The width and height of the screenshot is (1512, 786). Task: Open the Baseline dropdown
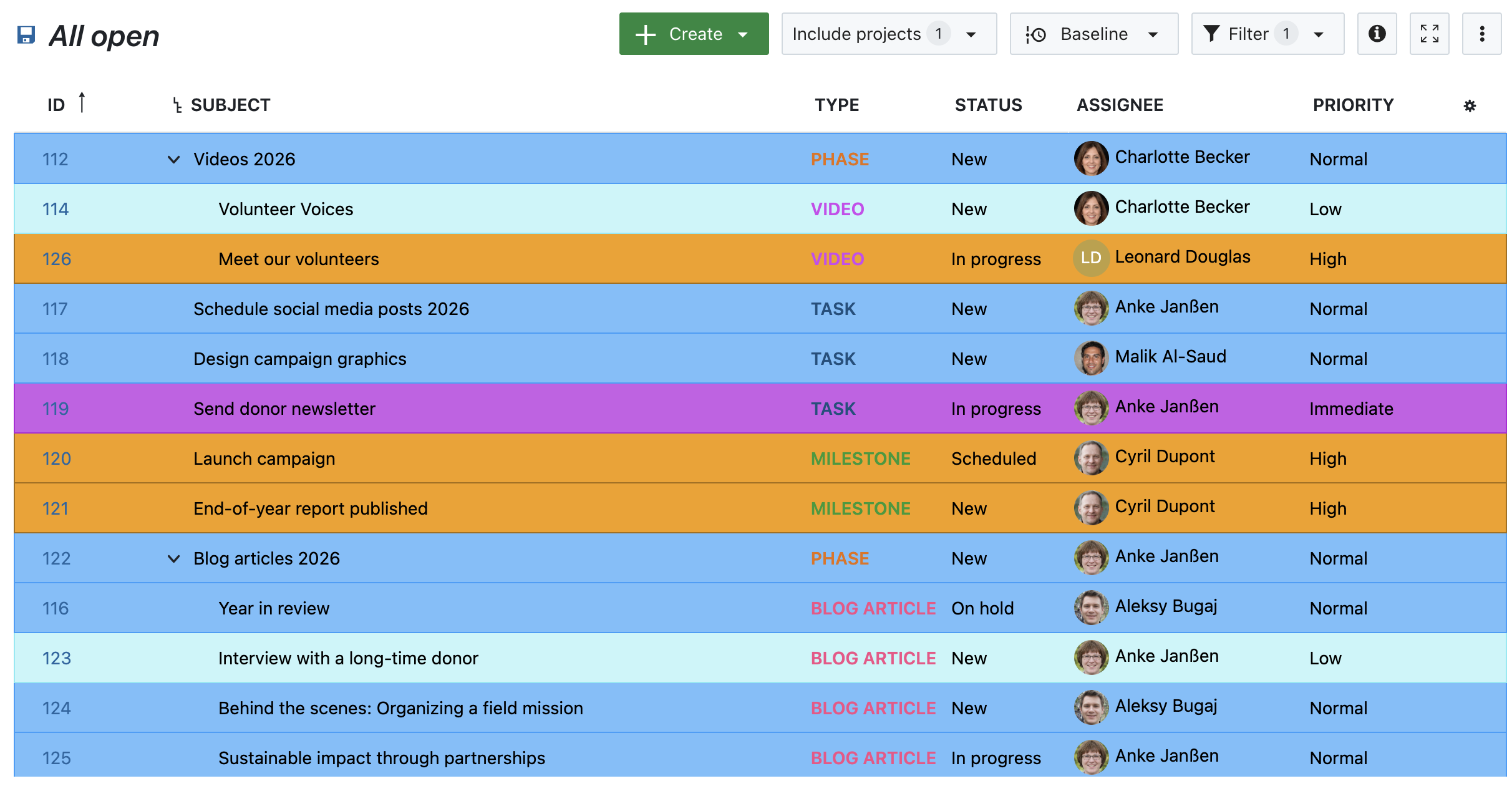click(x=1153, y=34)
